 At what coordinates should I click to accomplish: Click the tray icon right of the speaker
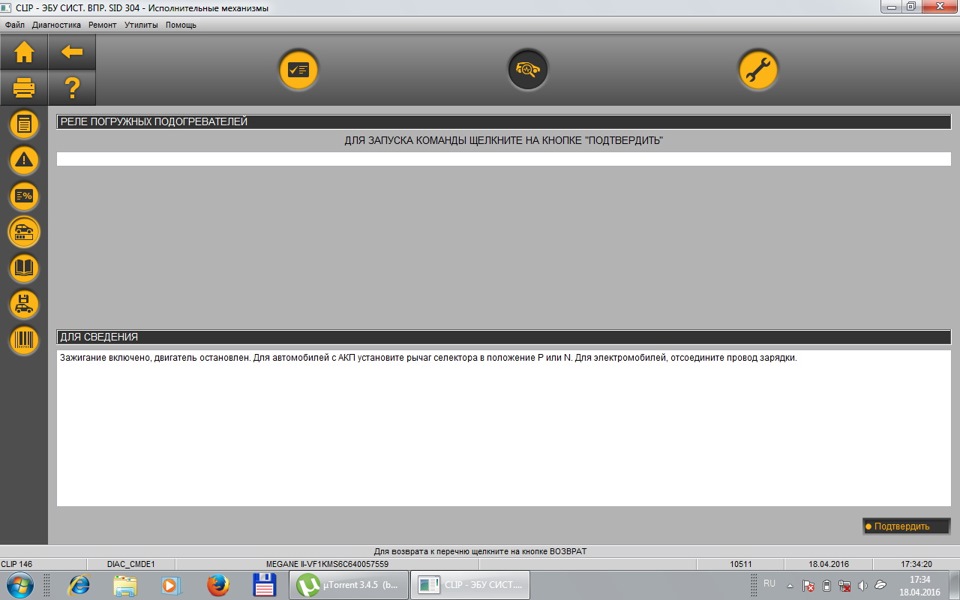tap(880, 586)
